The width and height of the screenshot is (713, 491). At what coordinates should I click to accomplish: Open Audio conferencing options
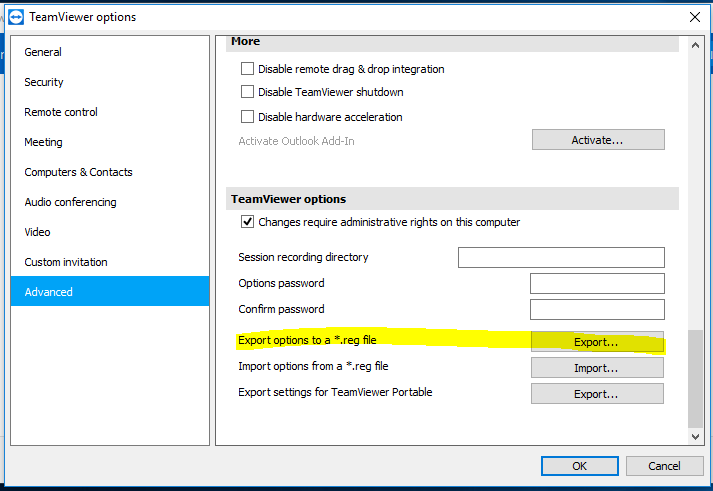(70, 202)
